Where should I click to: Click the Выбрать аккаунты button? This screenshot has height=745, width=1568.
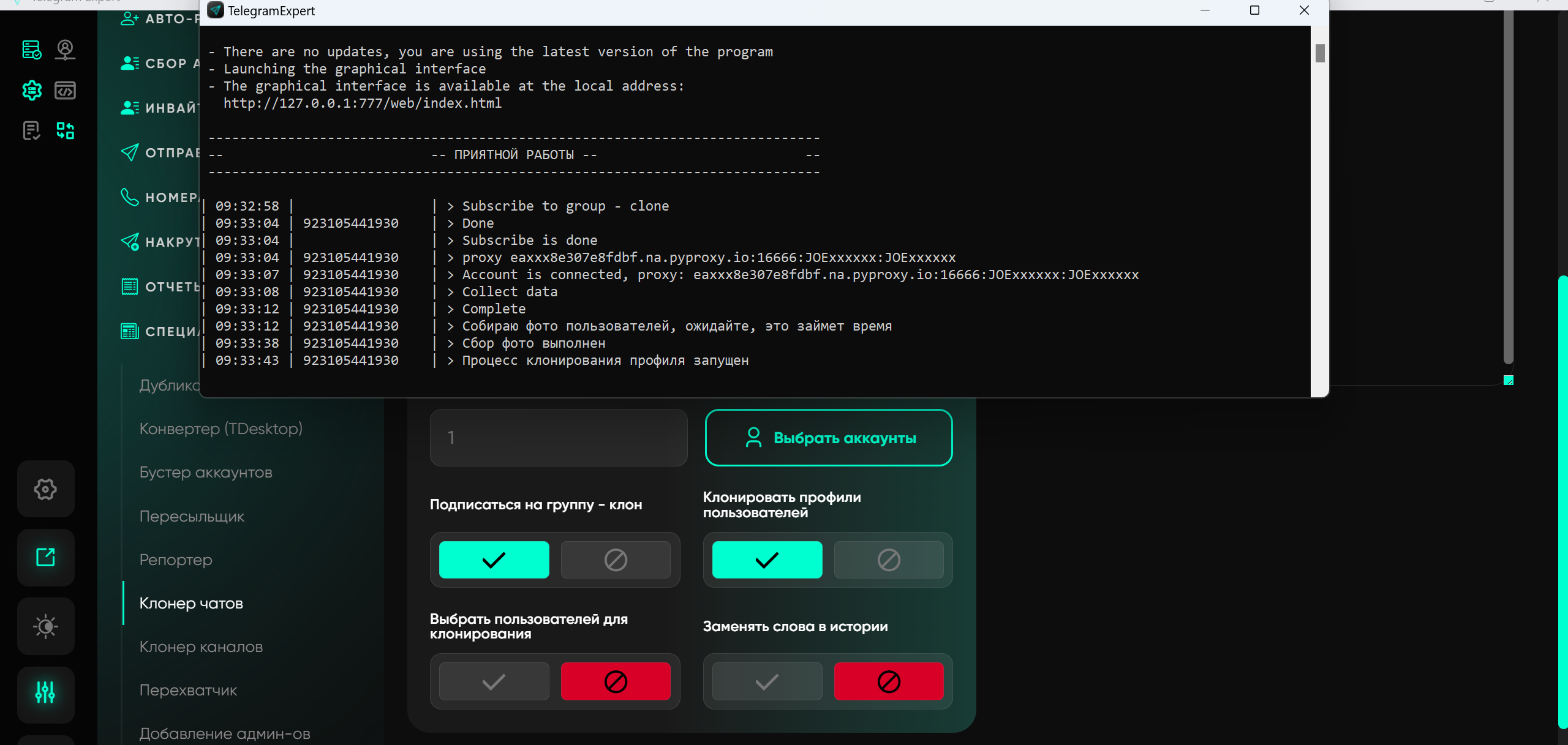pyautogui.click(x=829, y=438)
